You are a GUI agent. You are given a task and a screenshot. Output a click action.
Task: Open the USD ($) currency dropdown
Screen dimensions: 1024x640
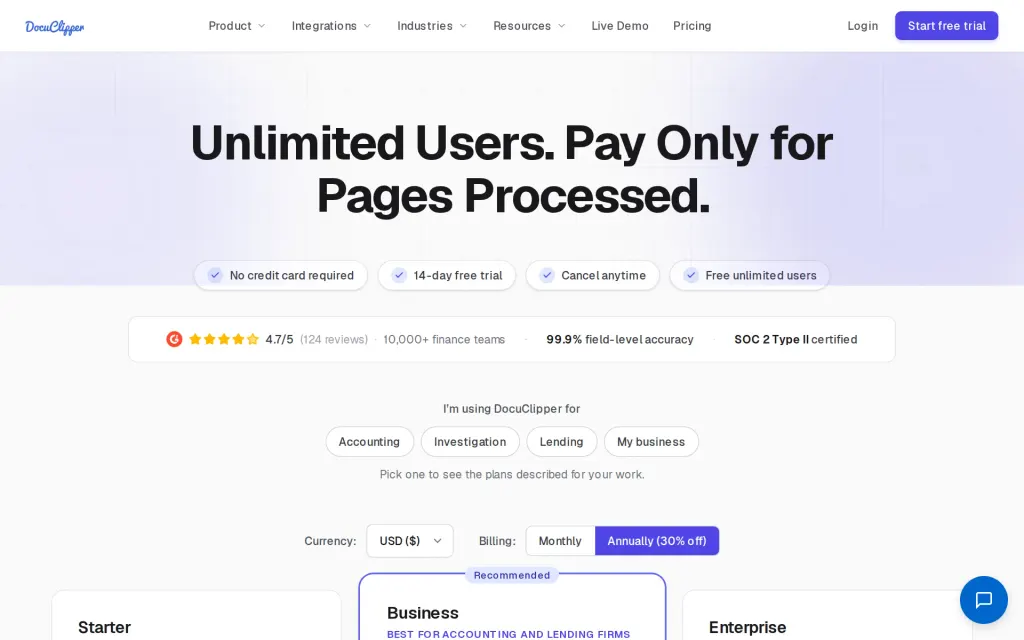410,541
